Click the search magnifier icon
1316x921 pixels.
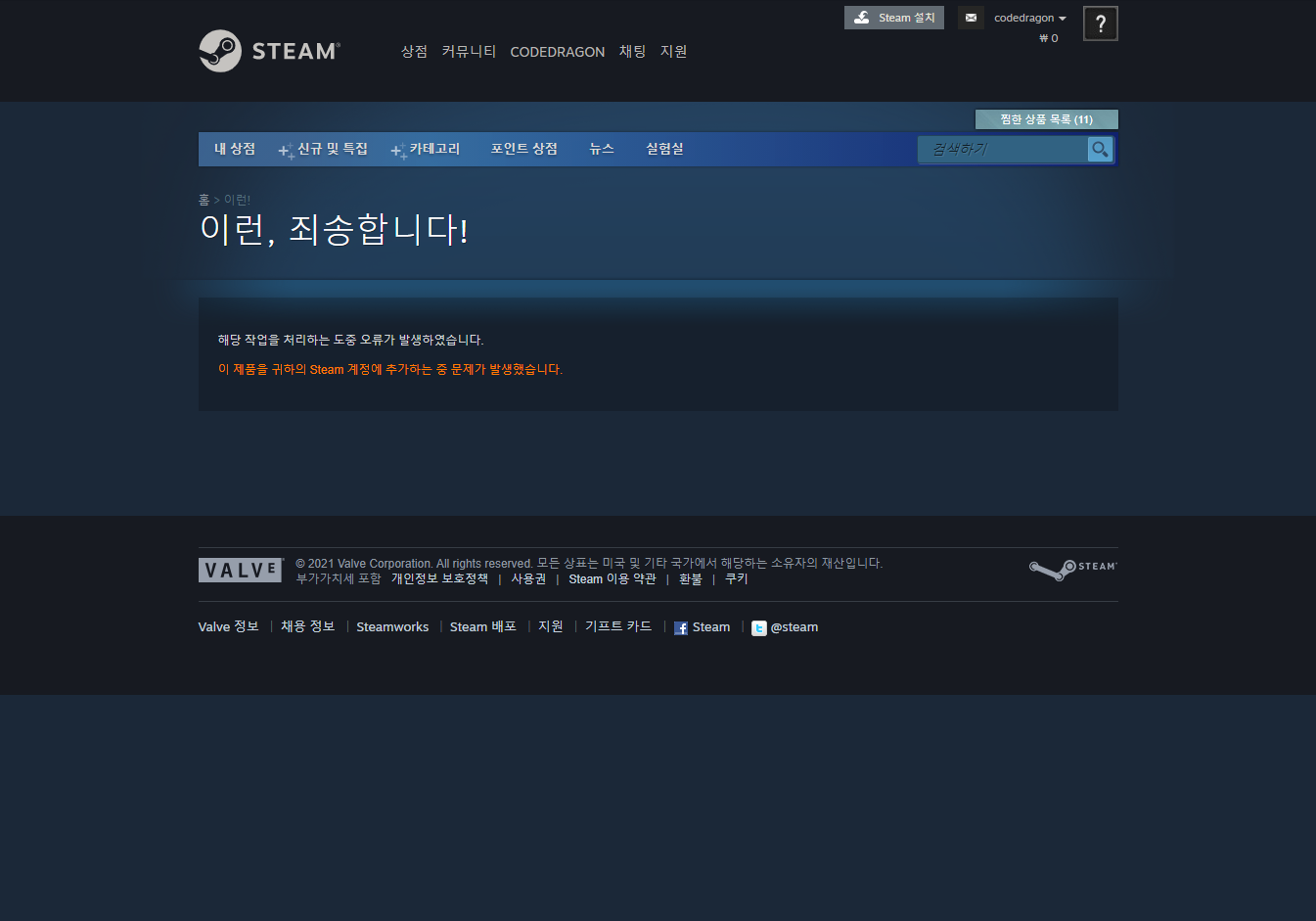pyautogui.click(x=1100, y=149)
